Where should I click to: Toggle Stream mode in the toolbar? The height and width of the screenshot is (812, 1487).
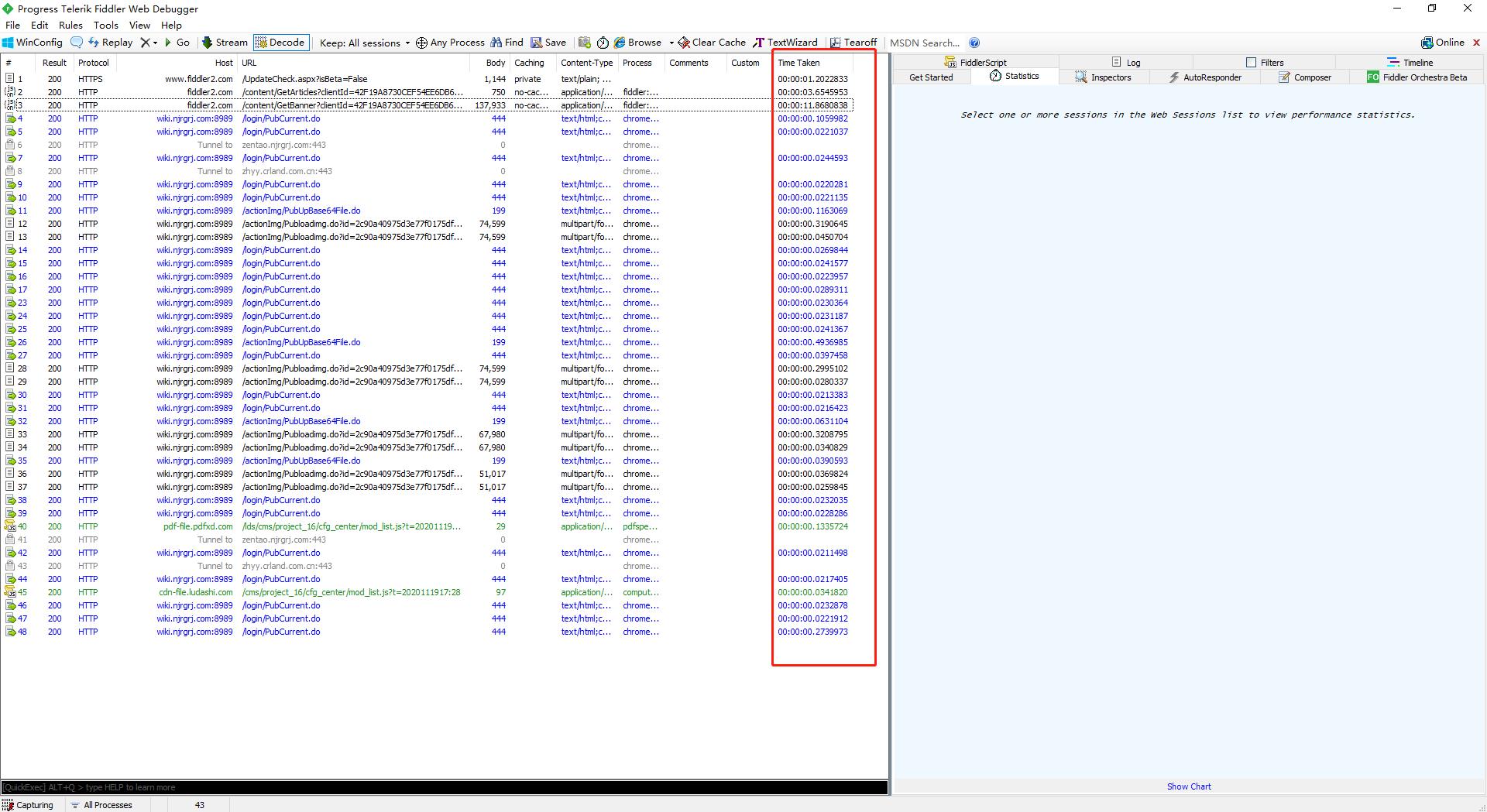pyautogui.click(x=225, y=43)
